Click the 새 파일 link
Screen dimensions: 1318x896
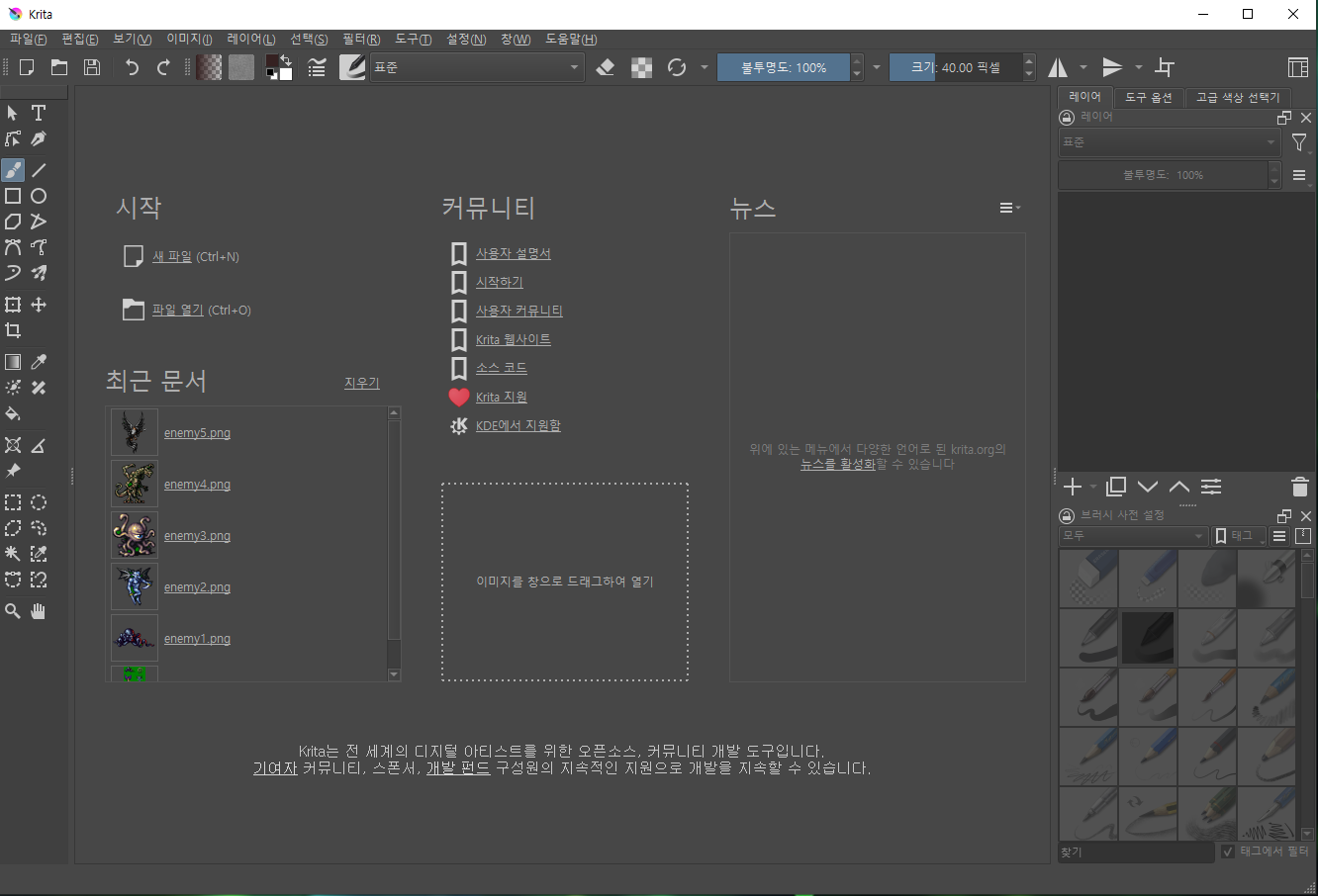[172, 256]
